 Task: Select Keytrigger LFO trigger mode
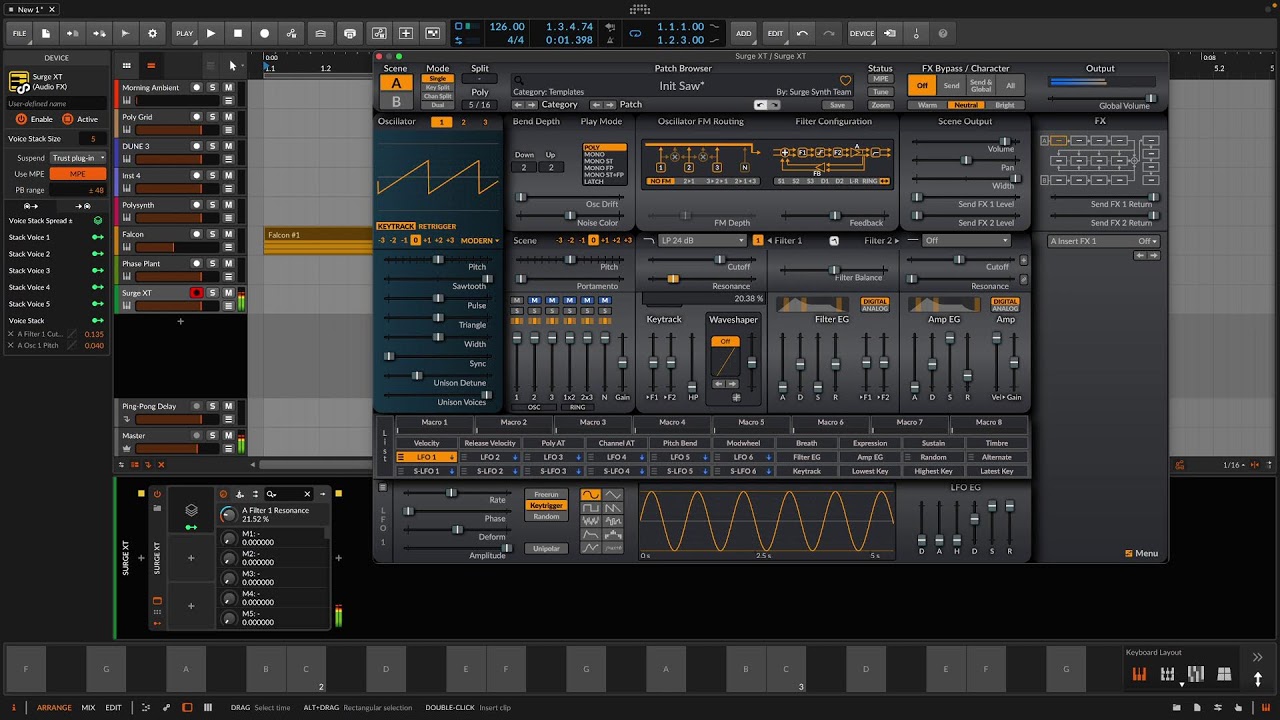(546, 505)
